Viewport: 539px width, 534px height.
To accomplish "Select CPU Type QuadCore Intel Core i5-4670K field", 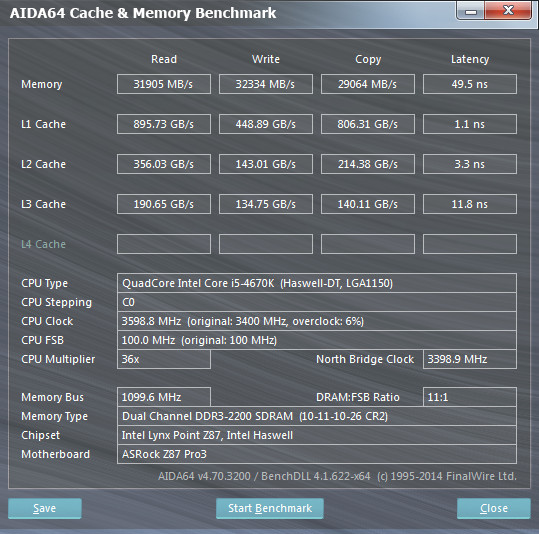I will [317, 283].
